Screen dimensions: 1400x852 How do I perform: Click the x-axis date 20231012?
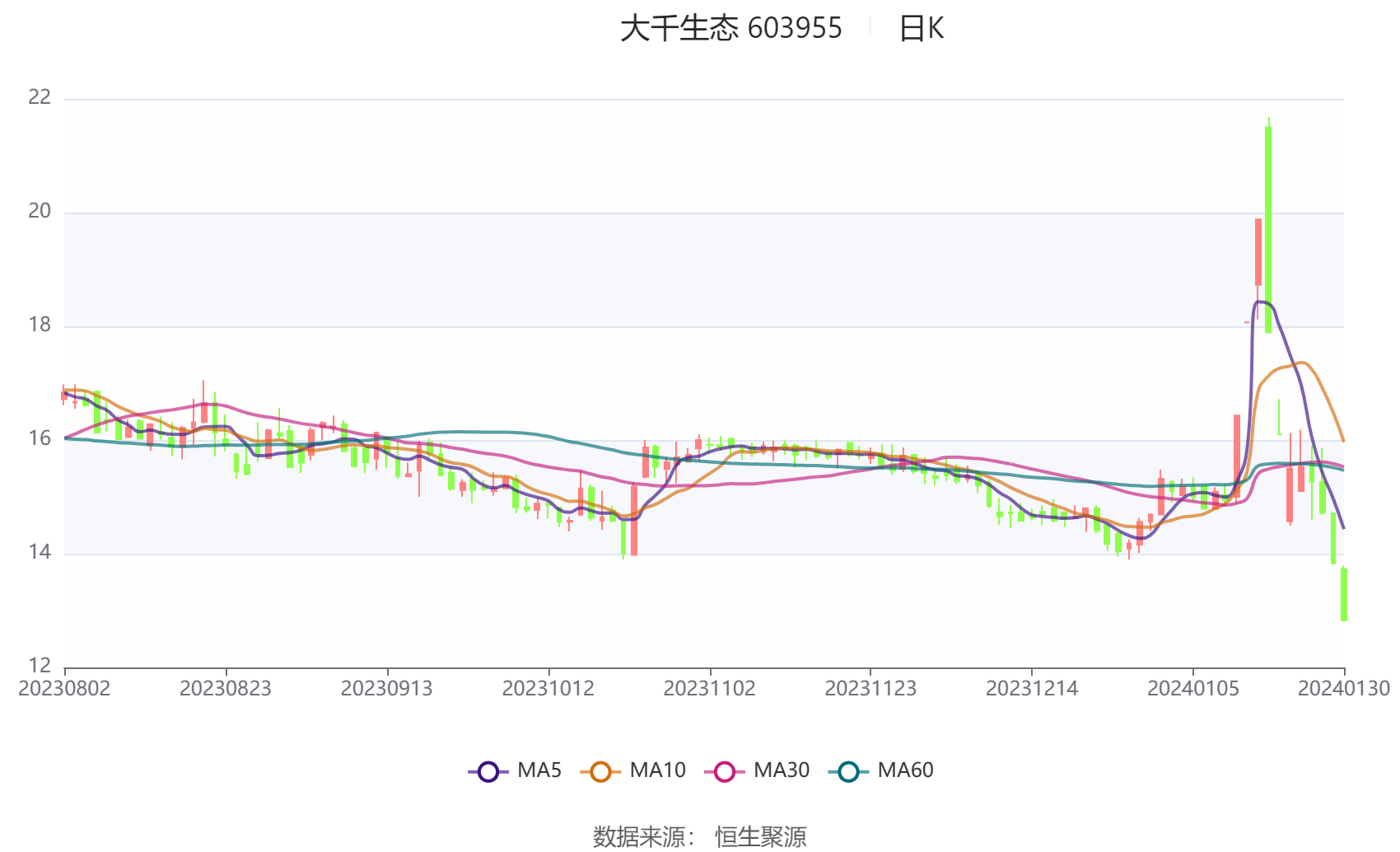(548, 689)
